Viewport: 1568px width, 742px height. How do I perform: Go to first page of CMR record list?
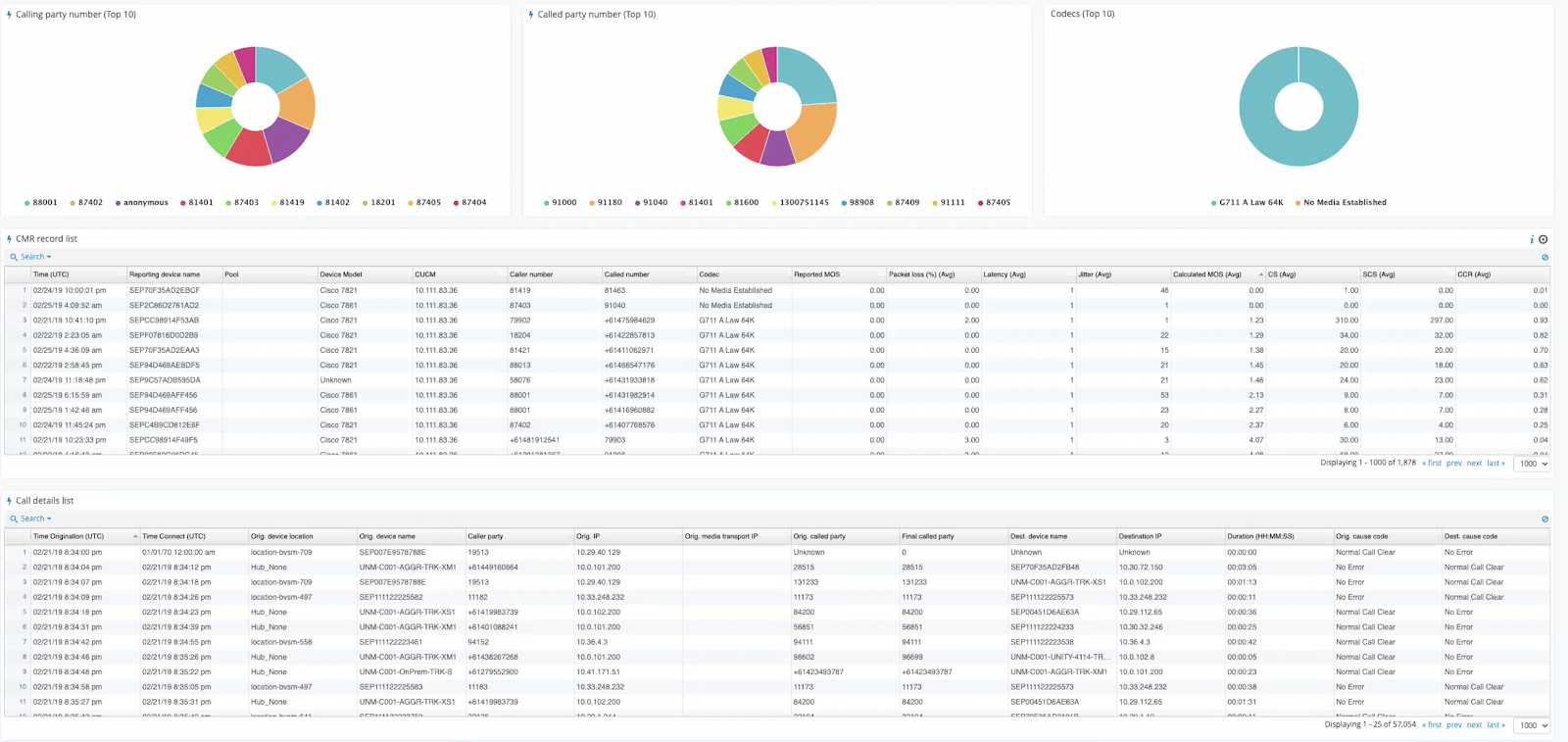pyautogui.click(x=1433, y=463)
